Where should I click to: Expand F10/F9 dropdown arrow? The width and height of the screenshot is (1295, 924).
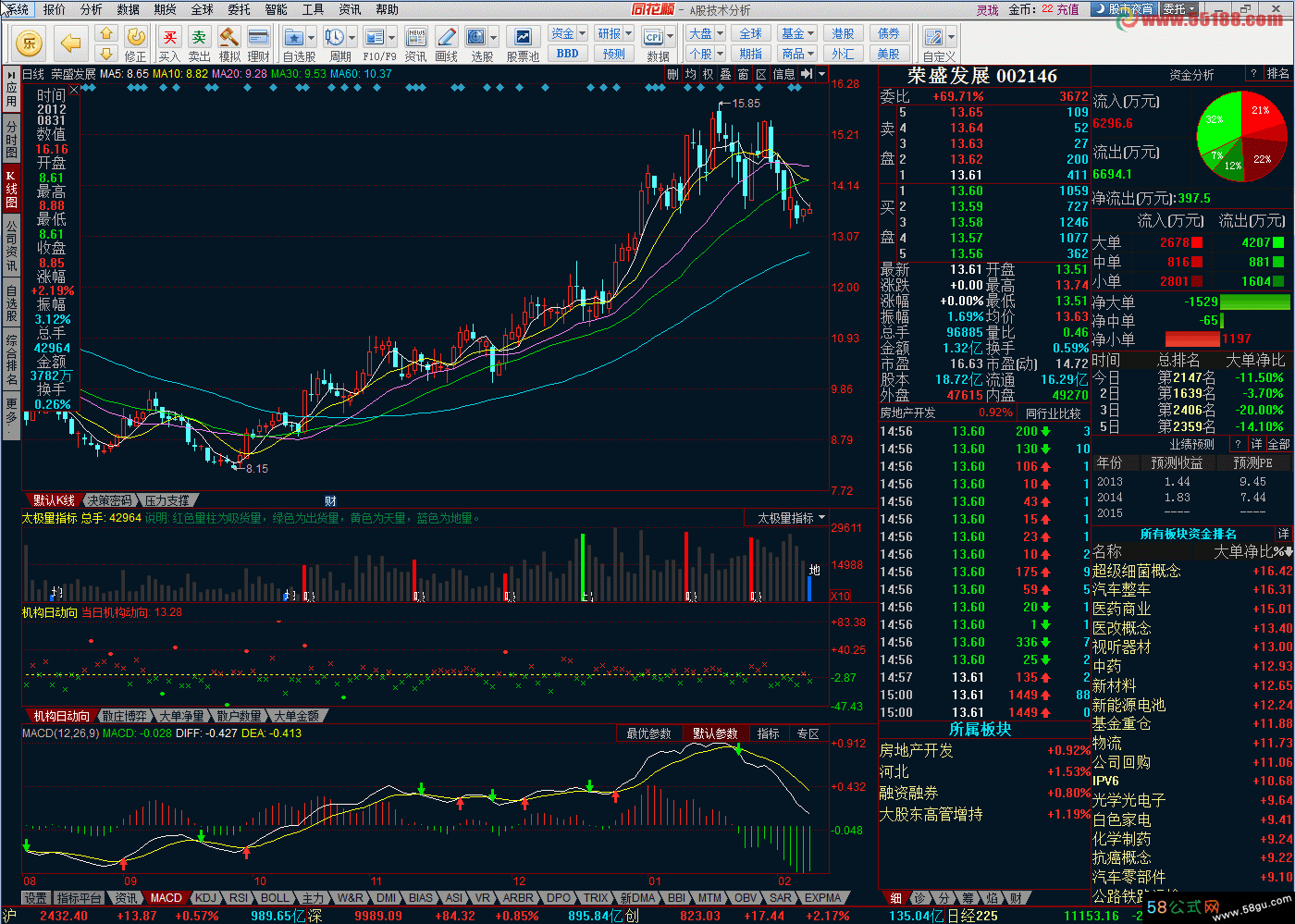[392, 38]
